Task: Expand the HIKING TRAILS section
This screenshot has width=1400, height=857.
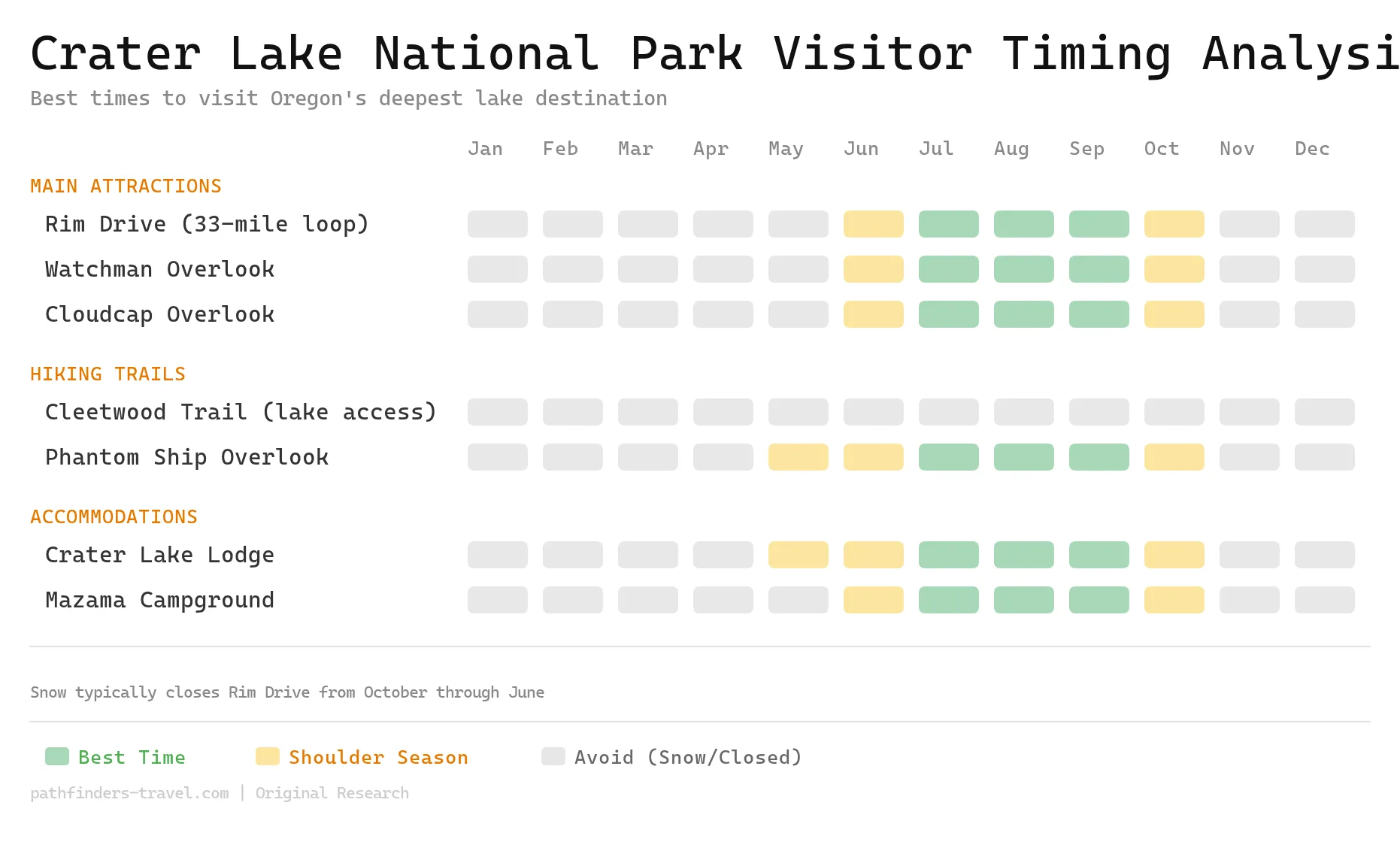Action: (108, 374)
